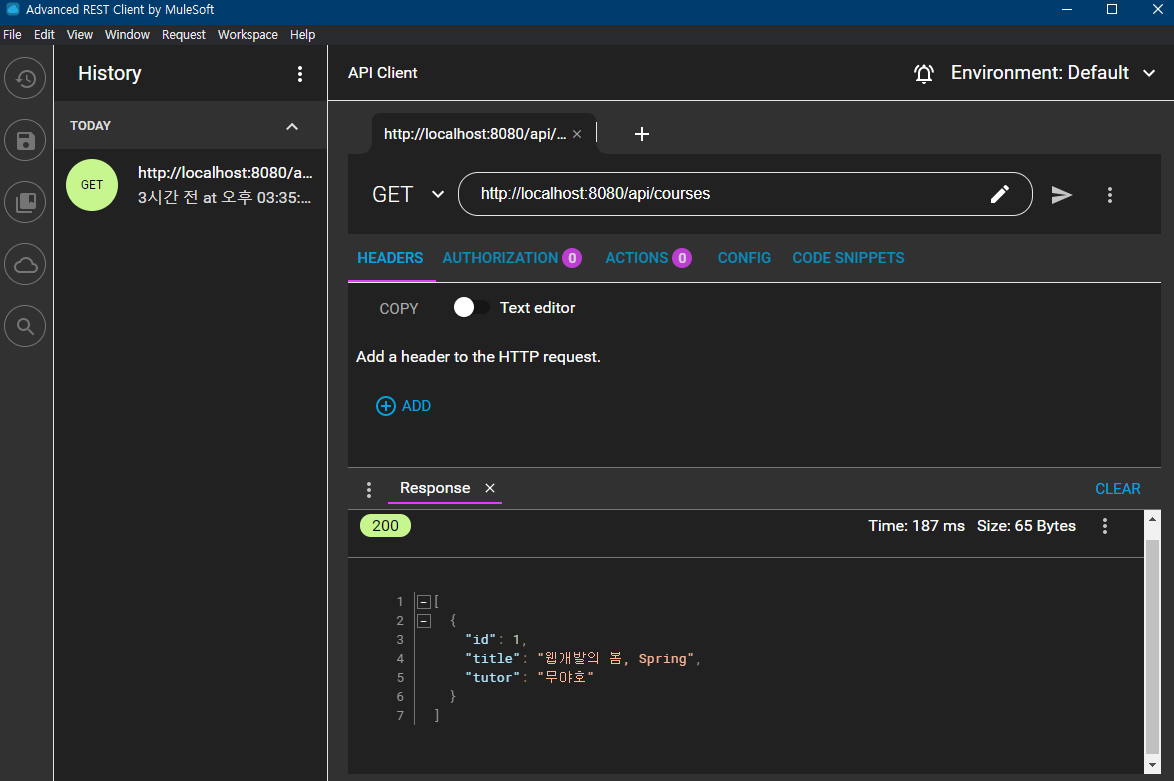Close the localhost request tab

pyautogui.click(x=577, y=134)
